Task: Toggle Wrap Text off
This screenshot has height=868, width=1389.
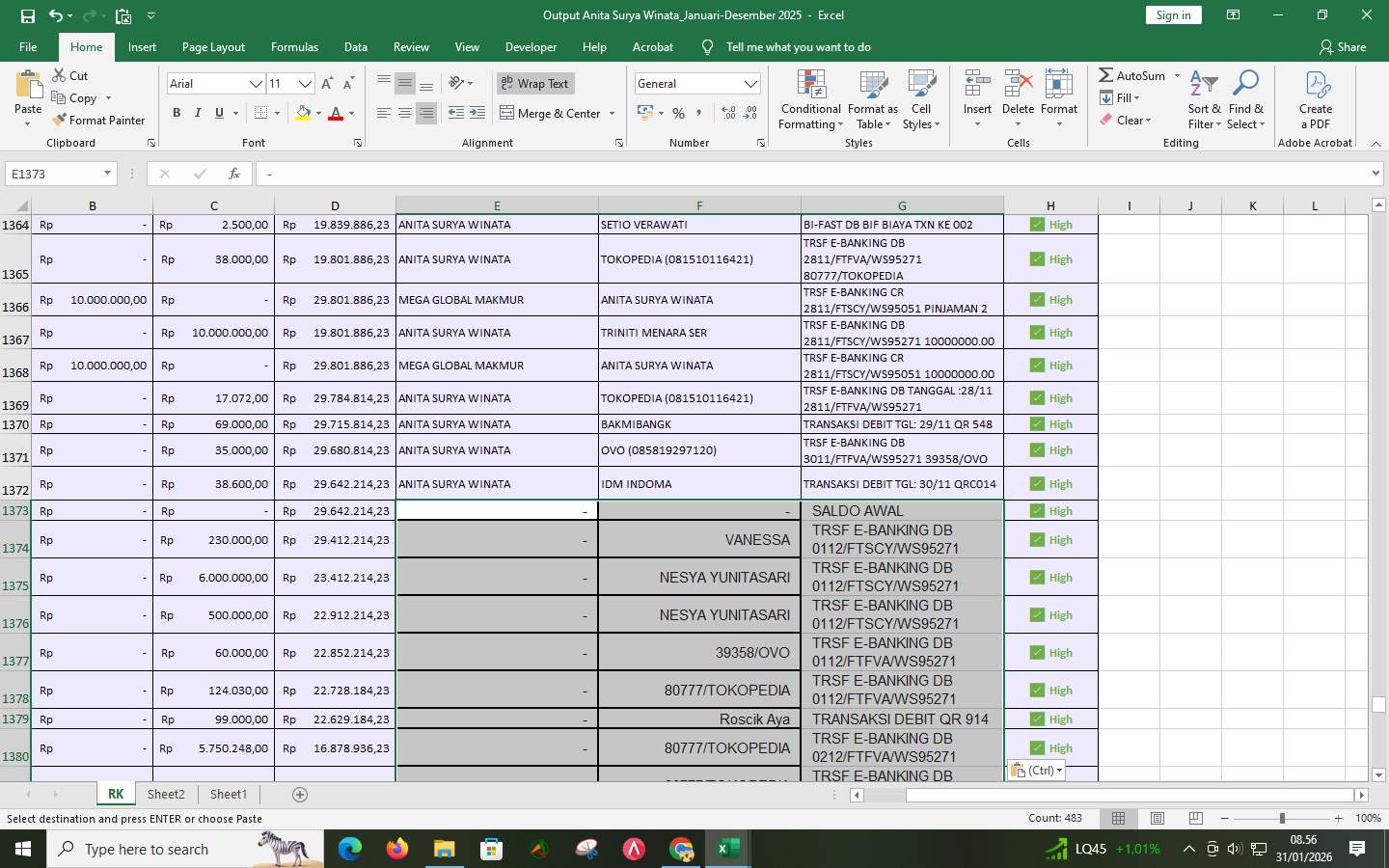Action: tap(534, 83)
